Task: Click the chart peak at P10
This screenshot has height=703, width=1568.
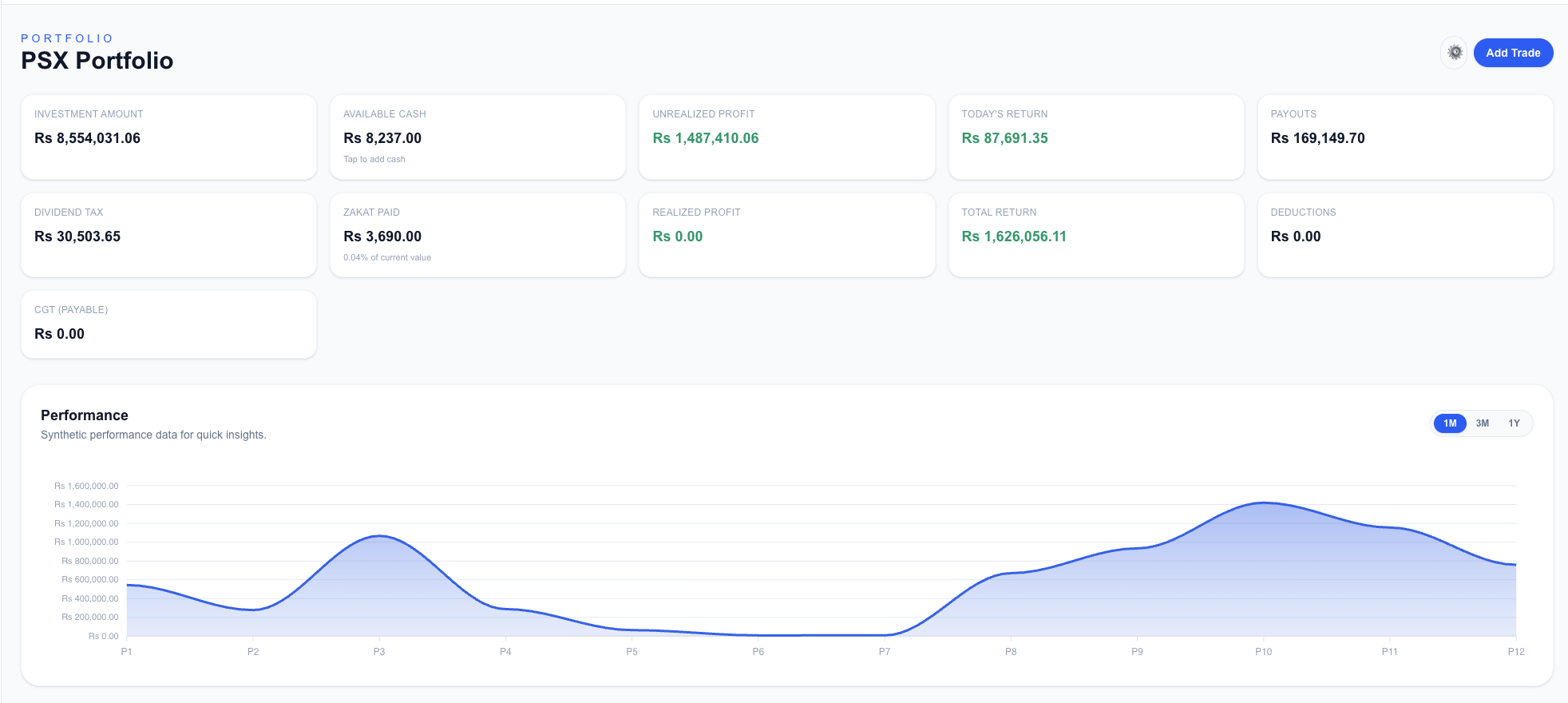Action: pyautogui.click(x=1263, y=502)
